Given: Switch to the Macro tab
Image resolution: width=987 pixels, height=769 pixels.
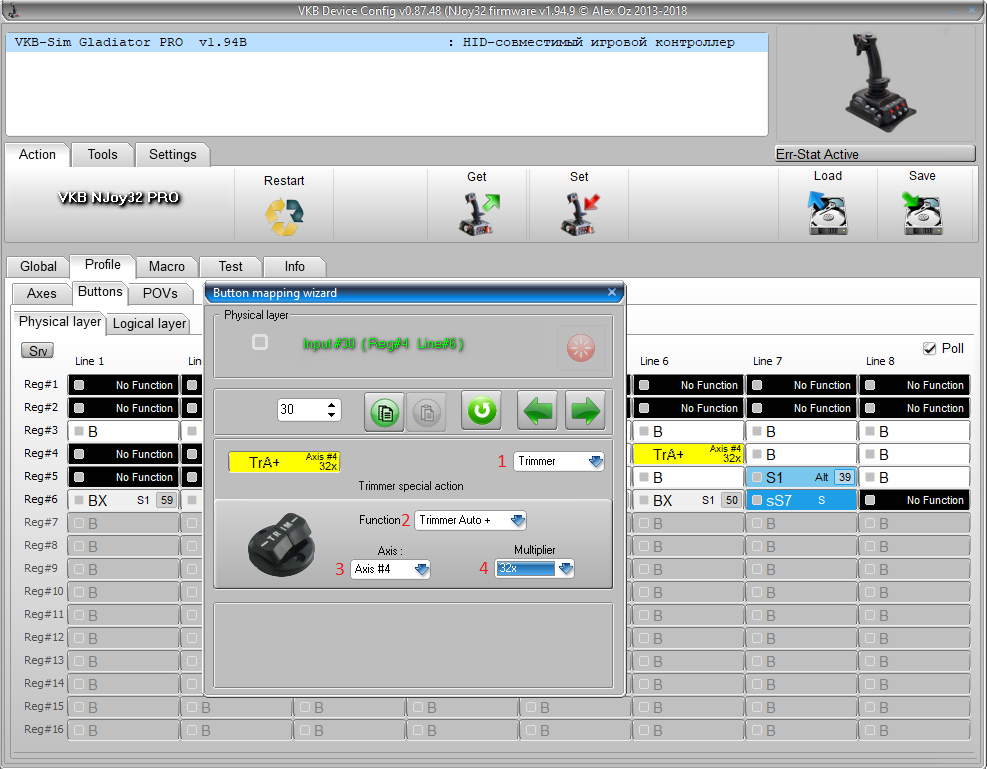Looking at the screenshot, I should pyautogui.click(x=167, y=266).
